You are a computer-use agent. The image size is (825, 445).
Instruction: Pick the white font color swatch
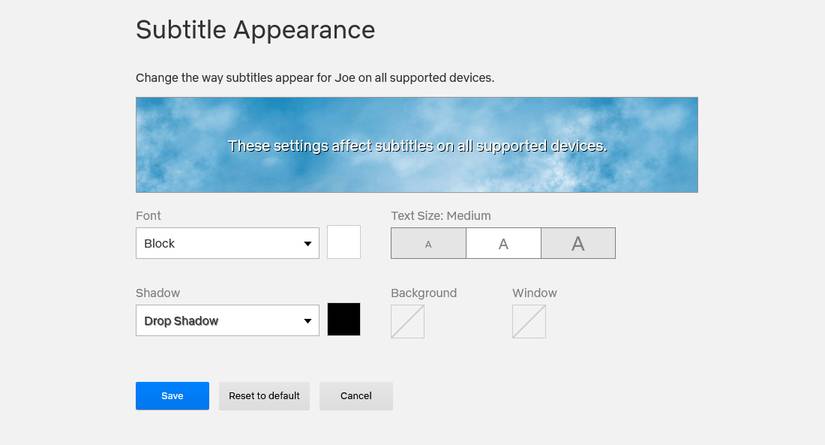pos(344,242)
